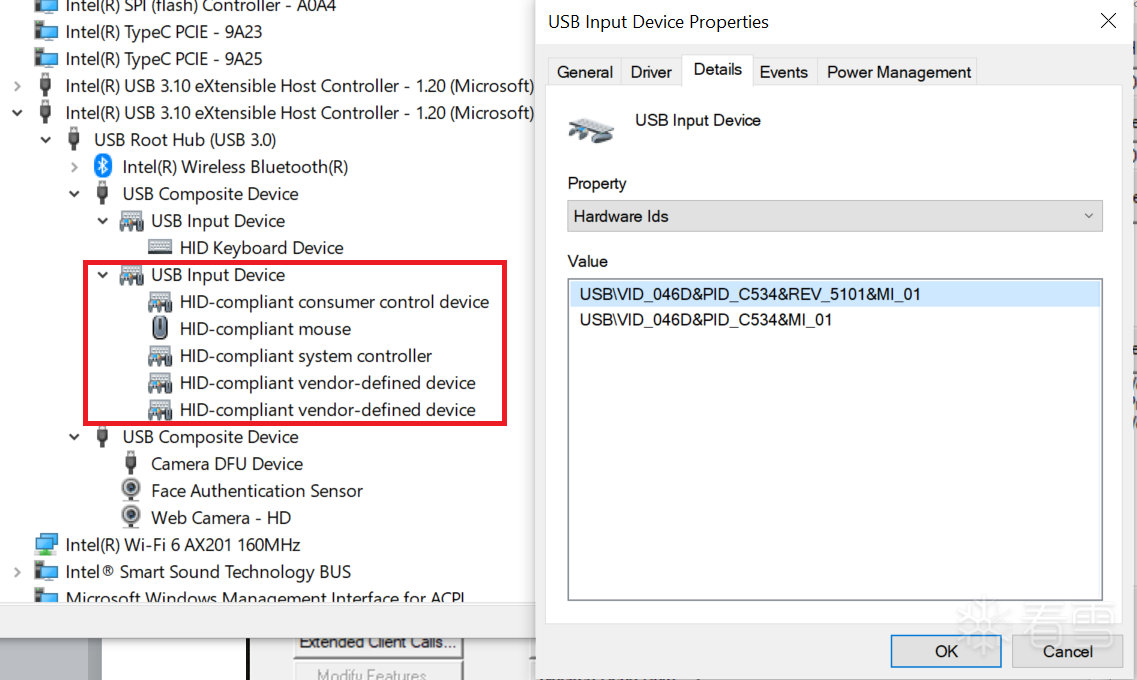Screen dimensions: 1137x680
Task: Open the Power Management tab
Action: pyautogui.click(x=898, y=72)
